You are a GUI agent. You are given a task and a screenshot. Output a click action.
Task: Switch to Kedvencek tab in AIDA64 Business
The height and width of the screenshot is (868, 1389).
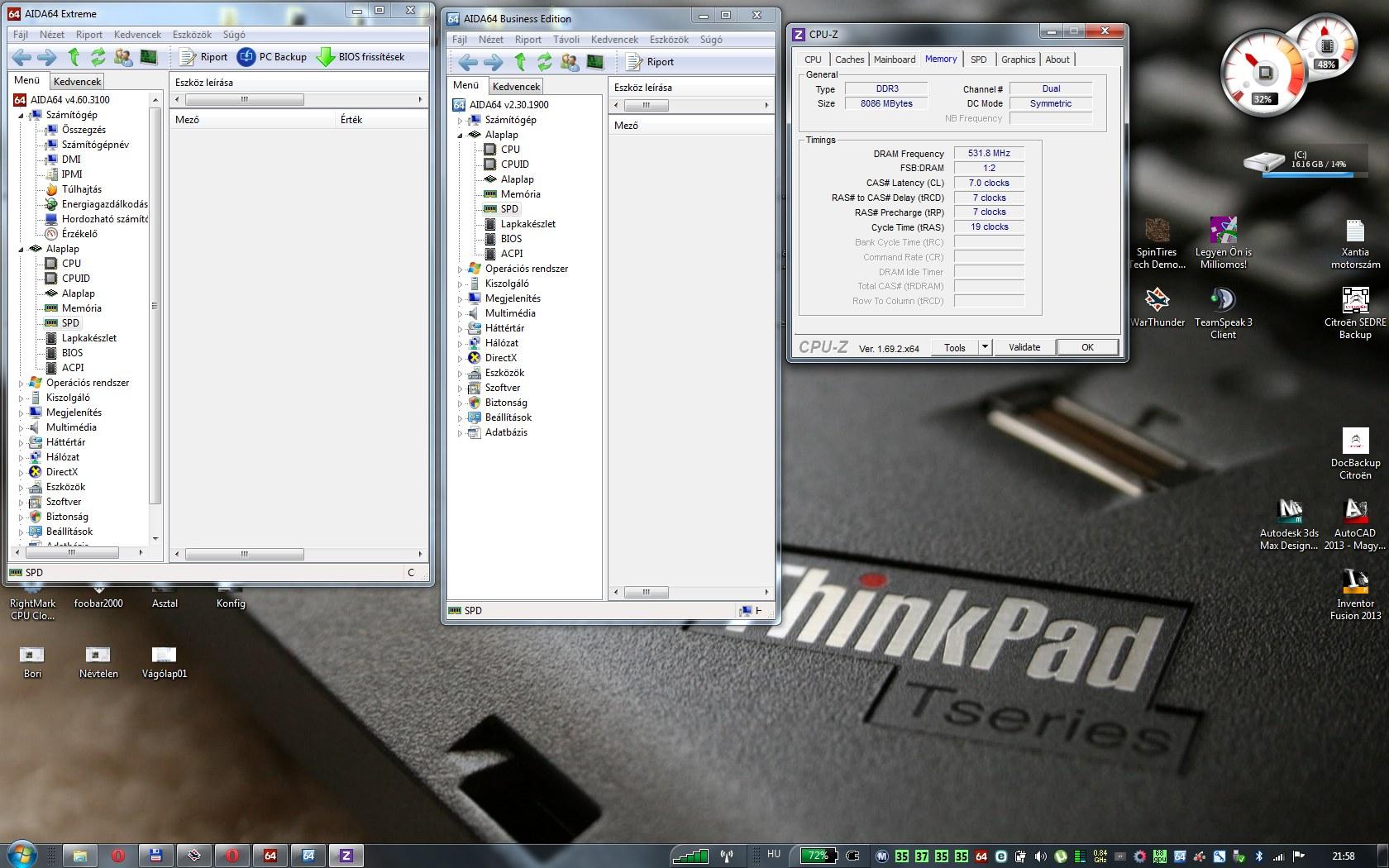(x=516, y=87)
